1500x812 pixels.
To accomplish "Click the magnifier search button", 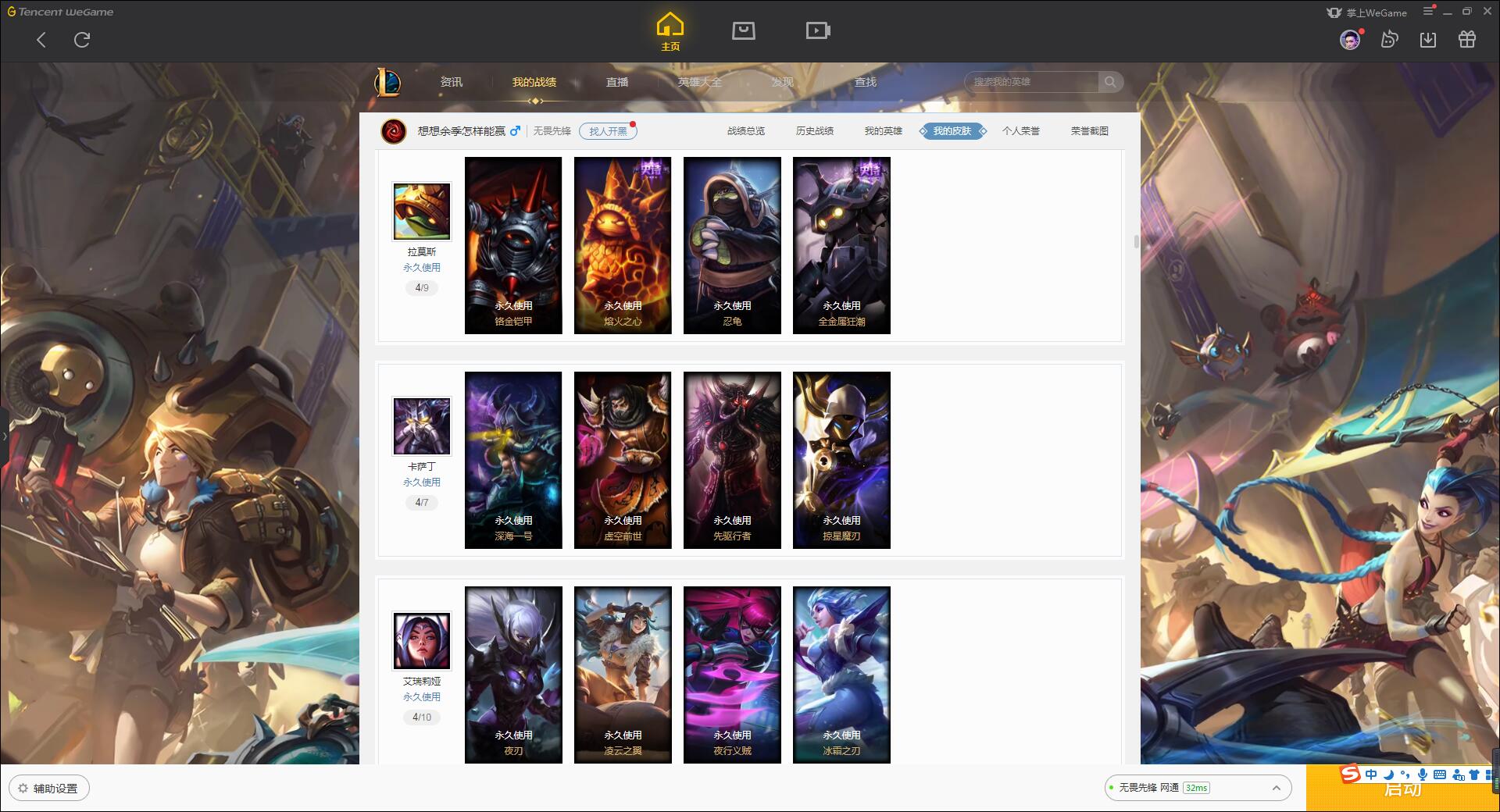I will [1110, 82].
